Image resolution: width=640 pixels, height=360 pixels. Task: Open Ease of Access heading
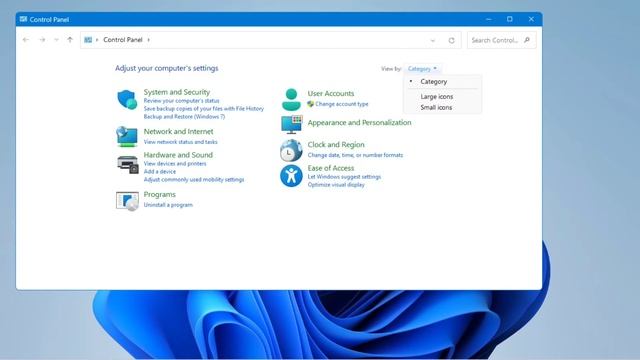pyautogui.click(x=331, y=168)
